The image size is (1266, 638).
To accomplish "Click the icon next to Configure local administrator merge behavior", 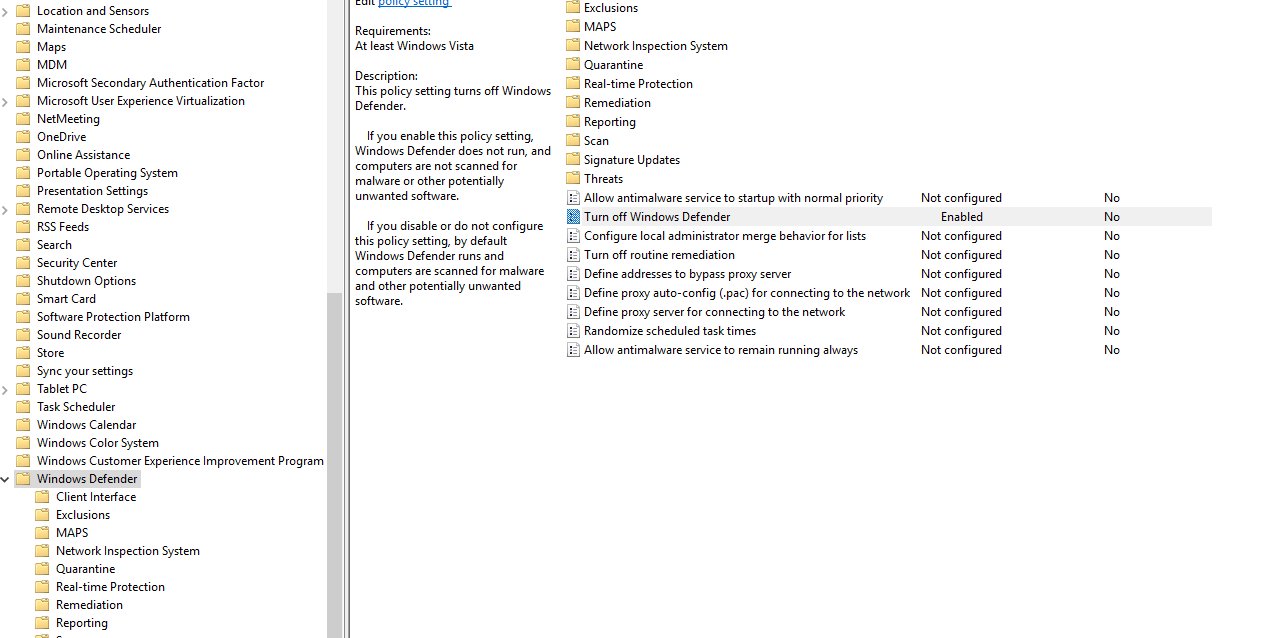I will point(573,236).
